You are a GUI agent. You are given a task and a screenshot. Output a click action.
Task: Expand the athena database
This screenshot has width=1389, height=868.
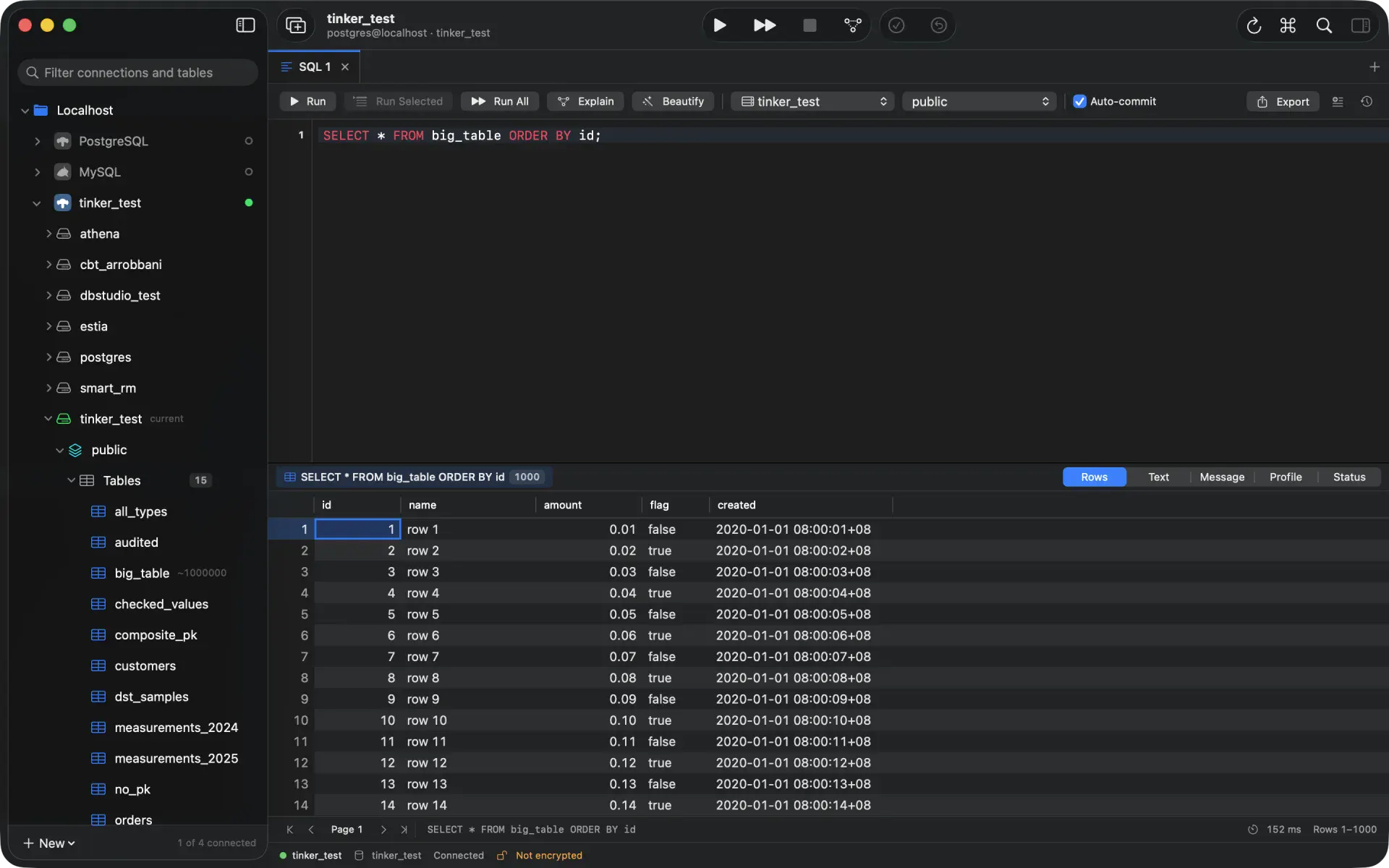point(48,234)
